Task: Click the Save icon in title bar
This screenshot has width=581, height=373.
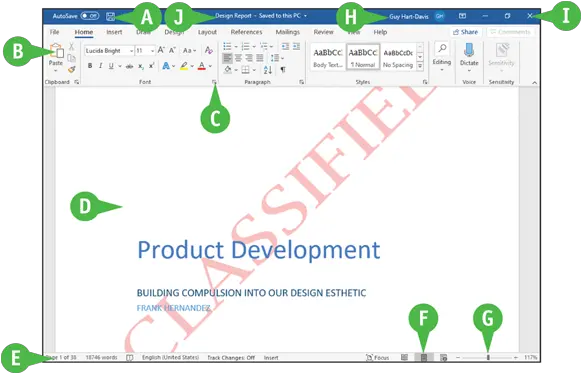Action: (110, 16)
